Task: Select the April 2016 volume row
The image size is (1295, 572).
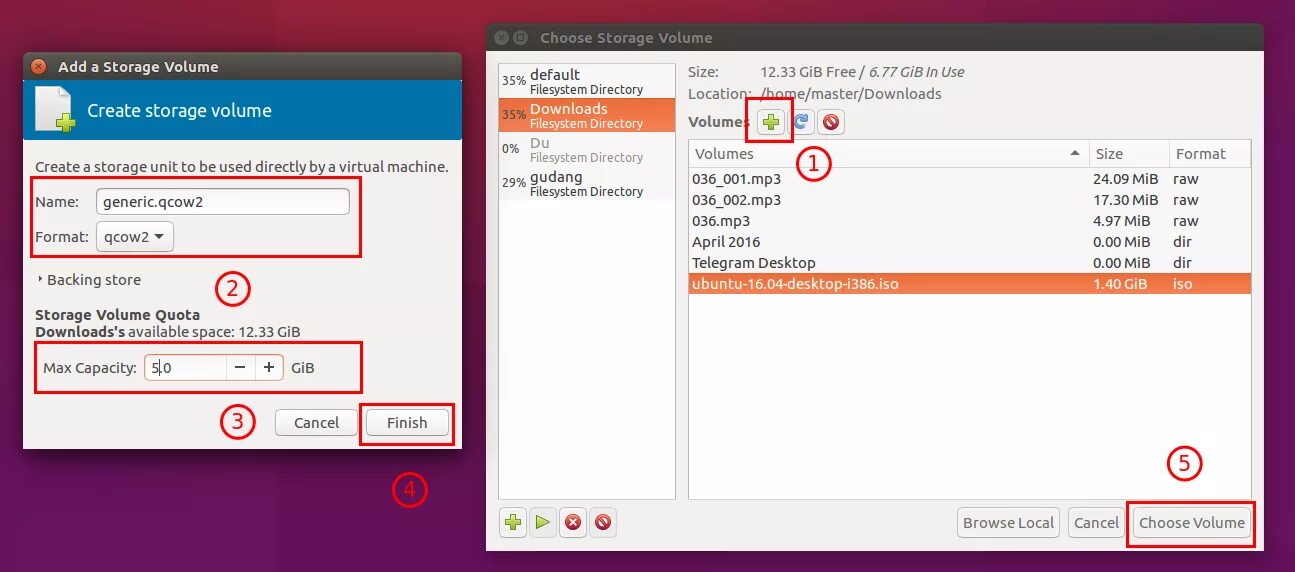Action: tap(969, 242)
